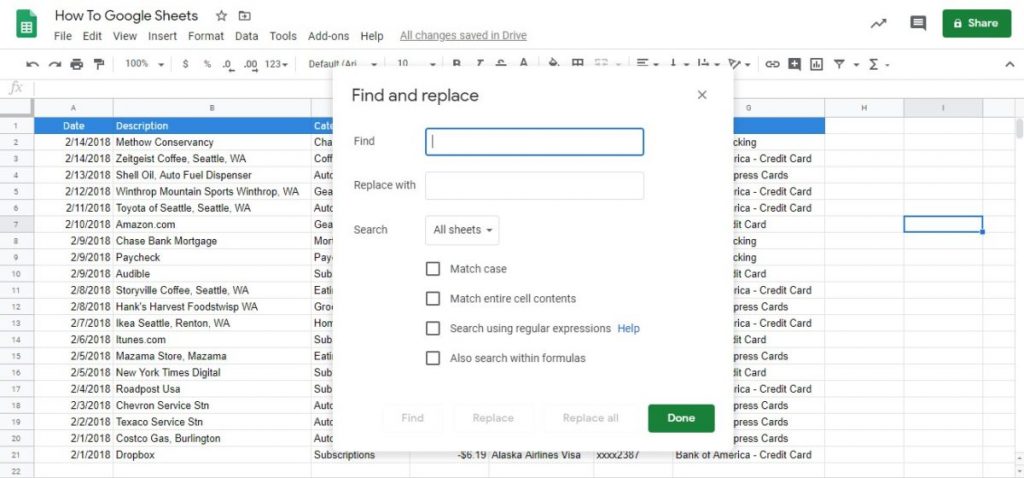
Task: Check Match entire cell contents
Action: pyautogui.click(x=433, y=298)
